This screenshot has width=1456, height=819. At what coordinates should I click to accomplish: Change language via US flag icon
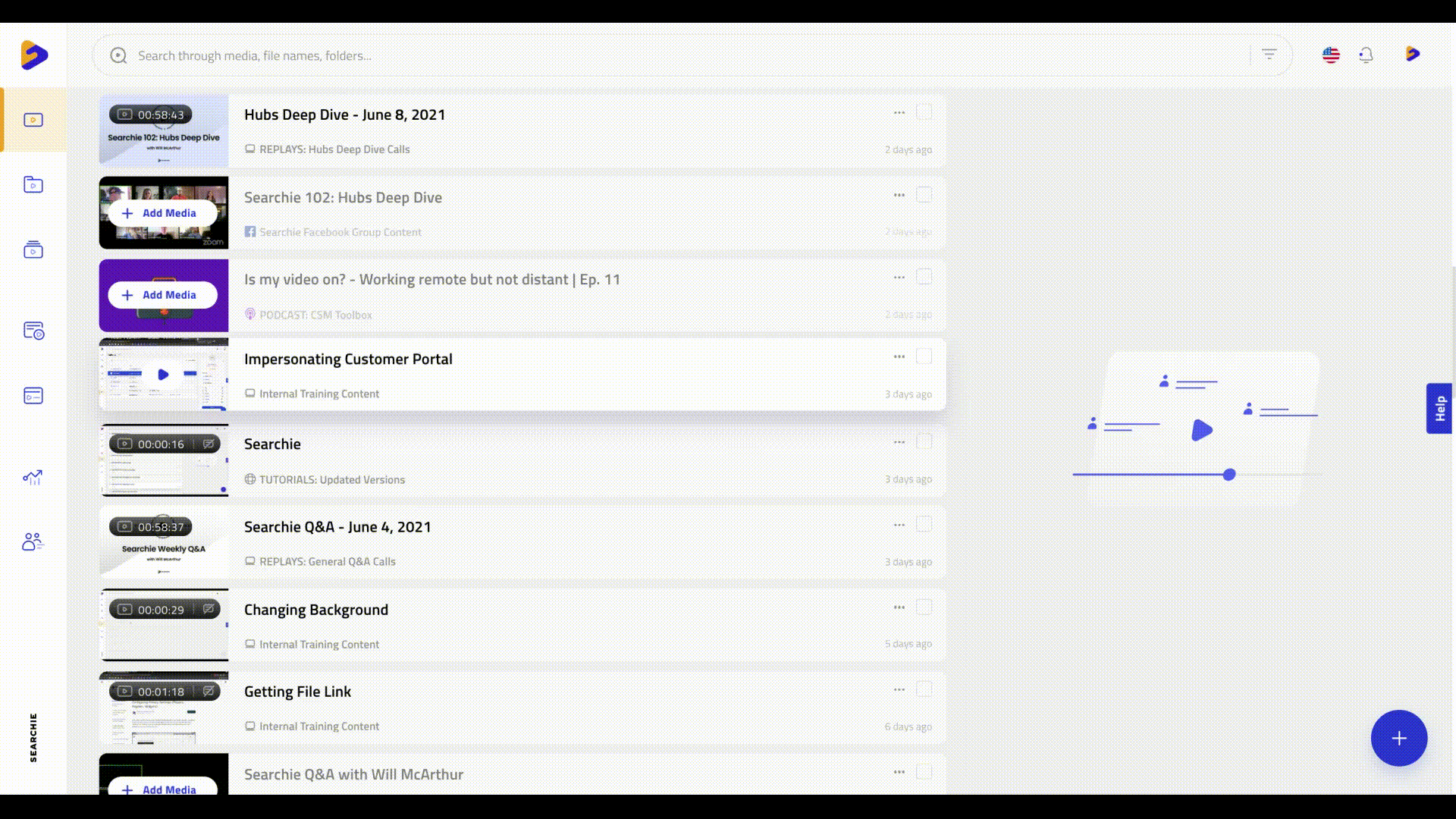(1331, 55)
